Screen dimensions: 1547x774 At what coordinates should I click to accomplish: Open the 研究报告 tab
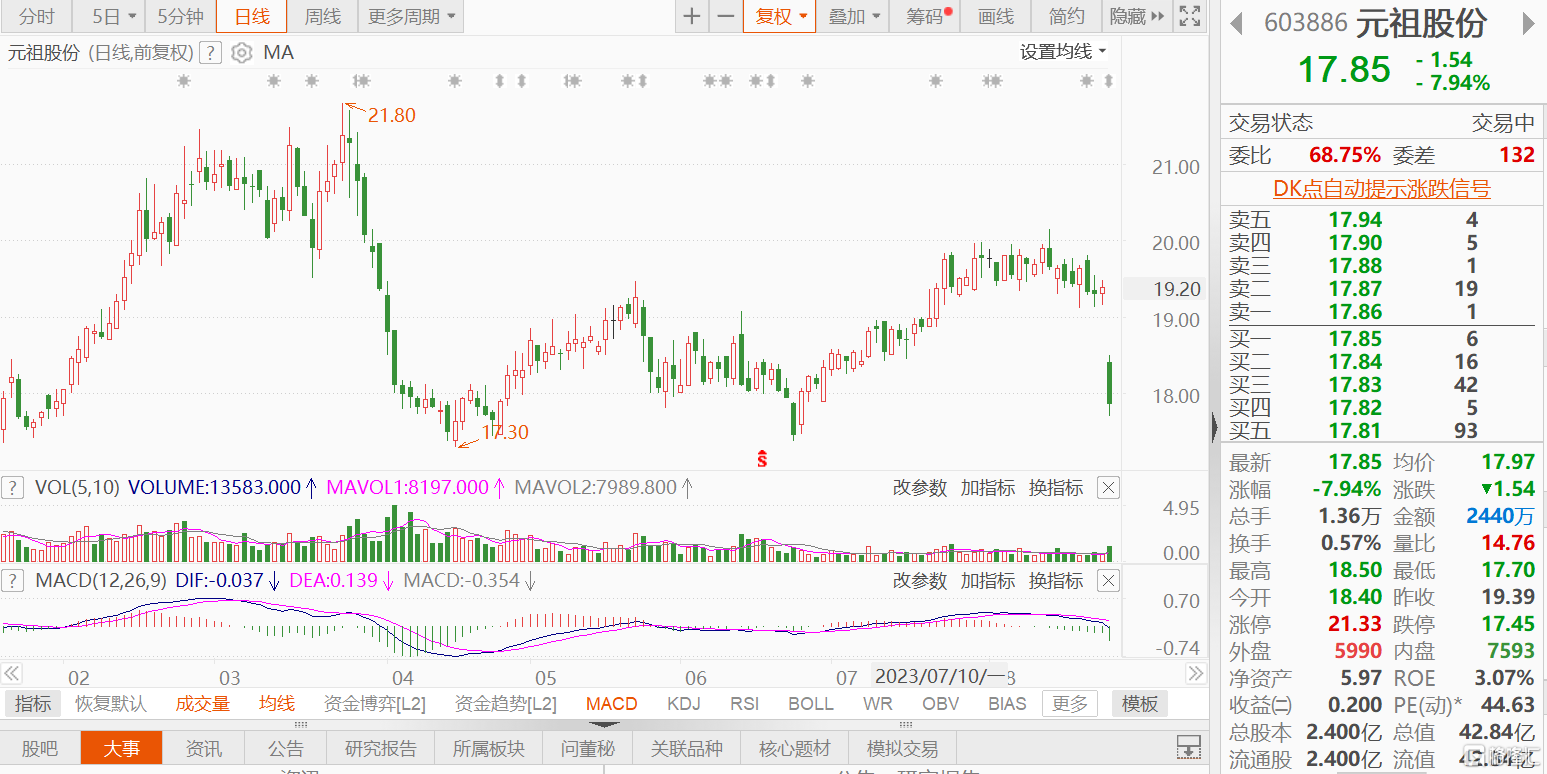tap(381, 748)
